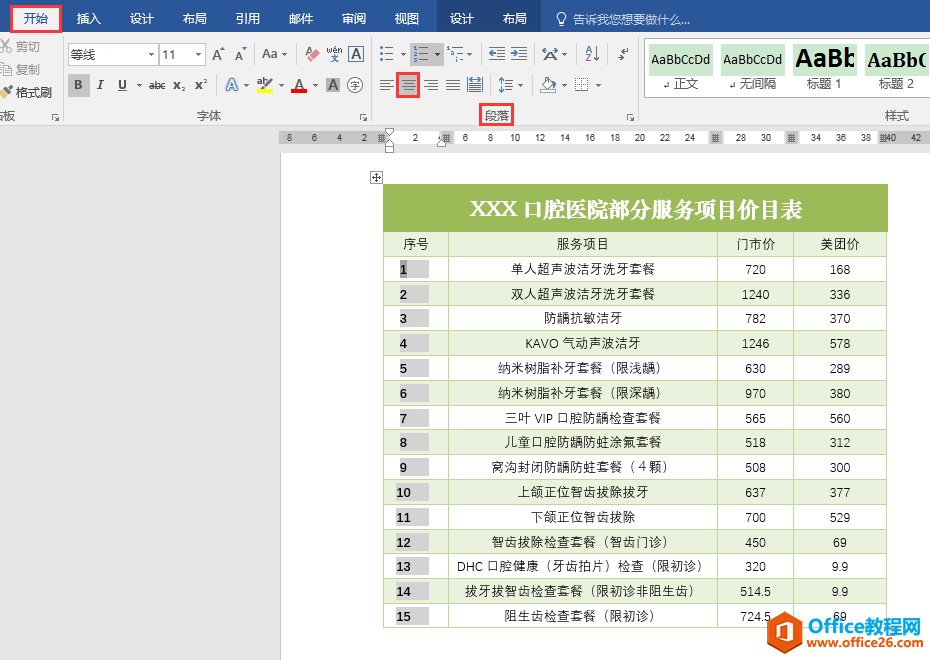Apply red font color
930x660 pixels.
(x=300, y=85)
